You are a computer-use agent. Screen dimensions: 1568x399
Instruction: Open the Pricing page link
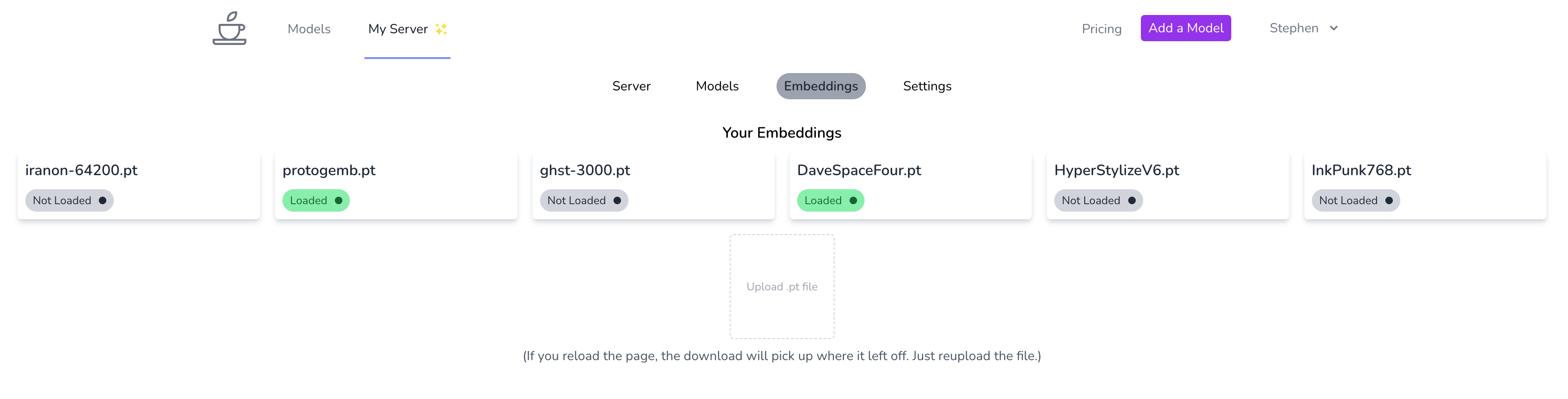pos(1101,29)
